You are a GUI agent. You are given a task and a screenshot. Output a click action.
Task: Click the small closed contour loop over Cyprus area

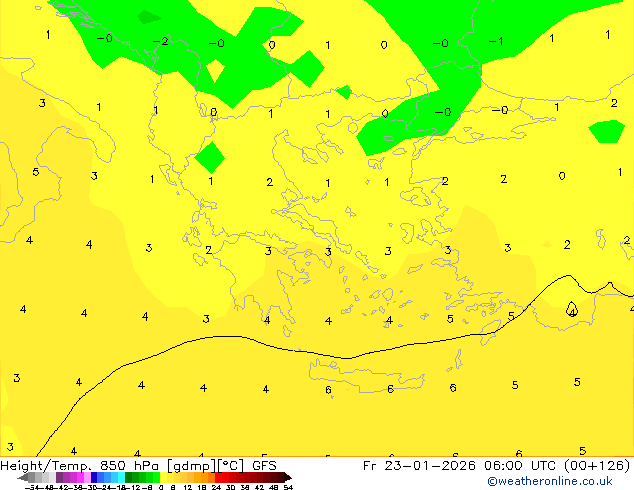coord(571,309)
